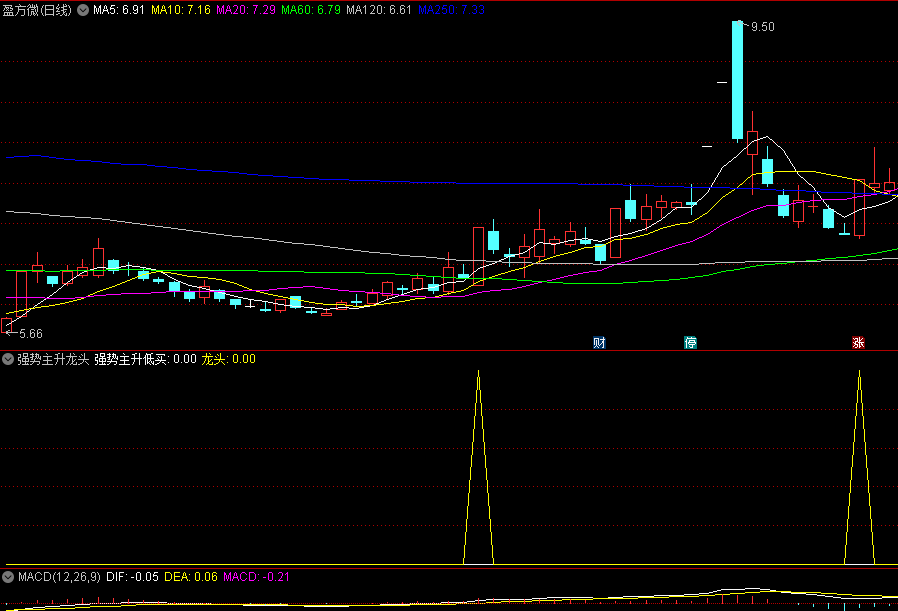This screenshot has width=898, height=611.
Task: Click the 财 financial event marker
Action: click(x=599, y=343)
